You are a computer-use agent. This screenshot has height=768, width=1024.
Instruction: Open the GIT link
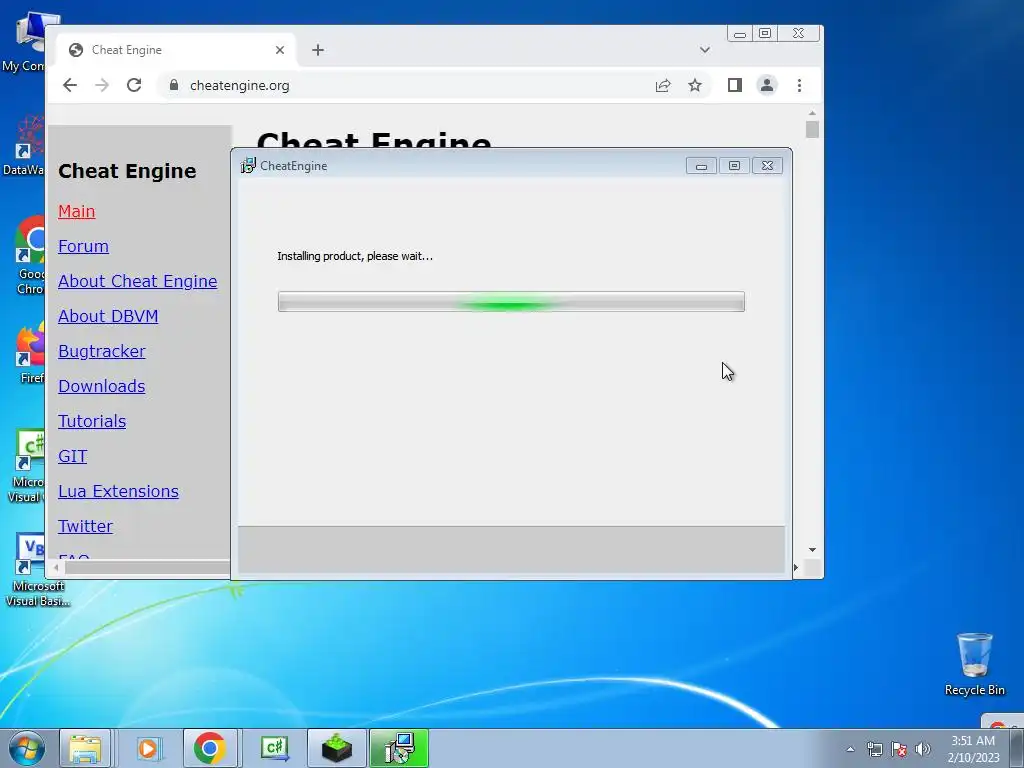72,456
